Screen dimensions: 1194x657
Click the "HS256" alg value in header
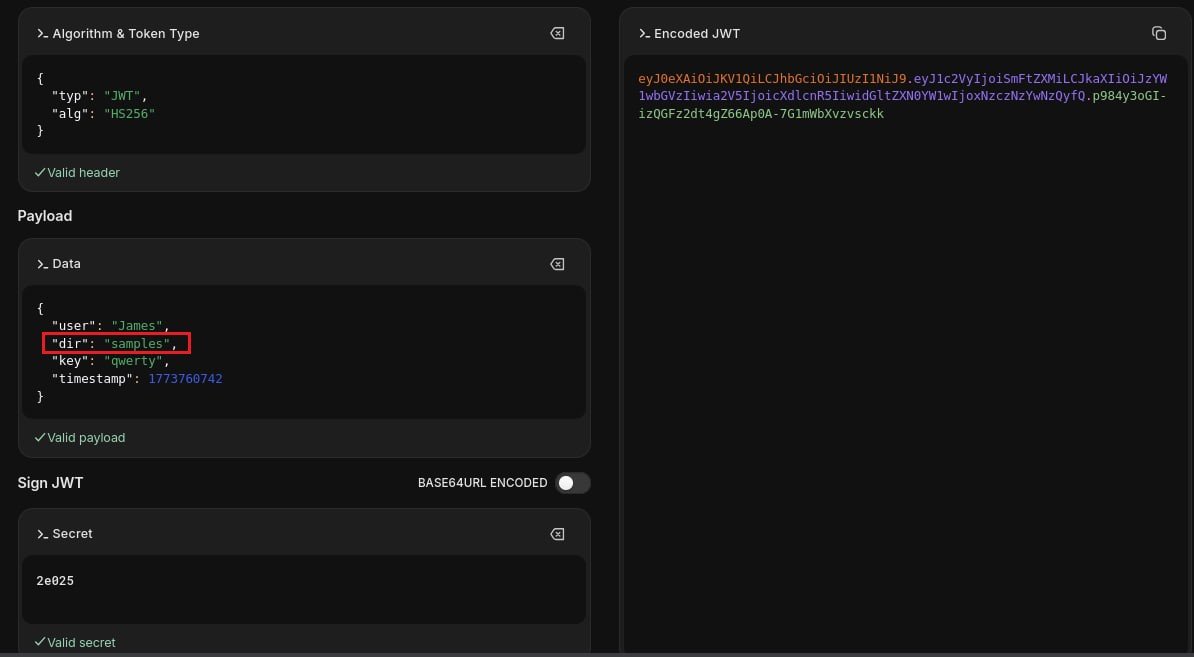pyautogui.click(x=129, y=114)
